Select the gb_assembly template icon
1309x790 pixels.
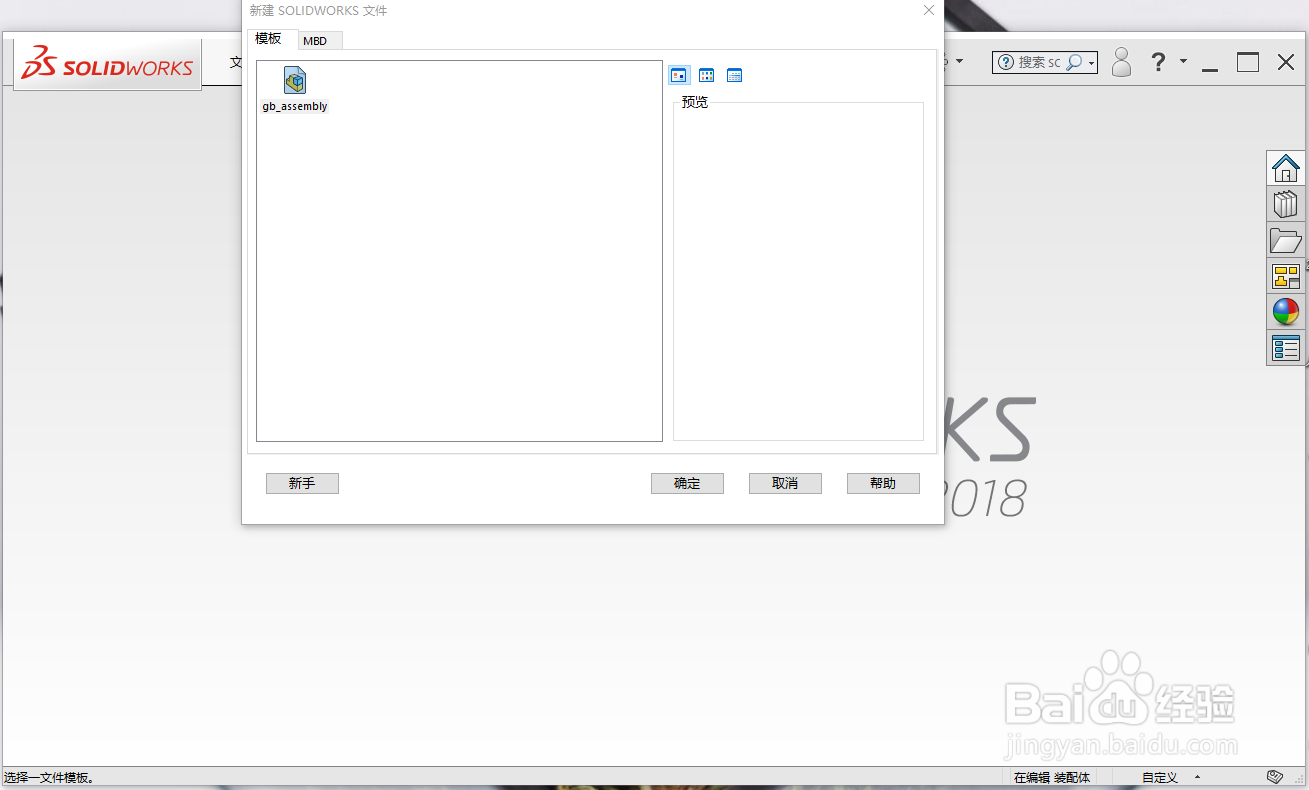(x=295, y=81)
